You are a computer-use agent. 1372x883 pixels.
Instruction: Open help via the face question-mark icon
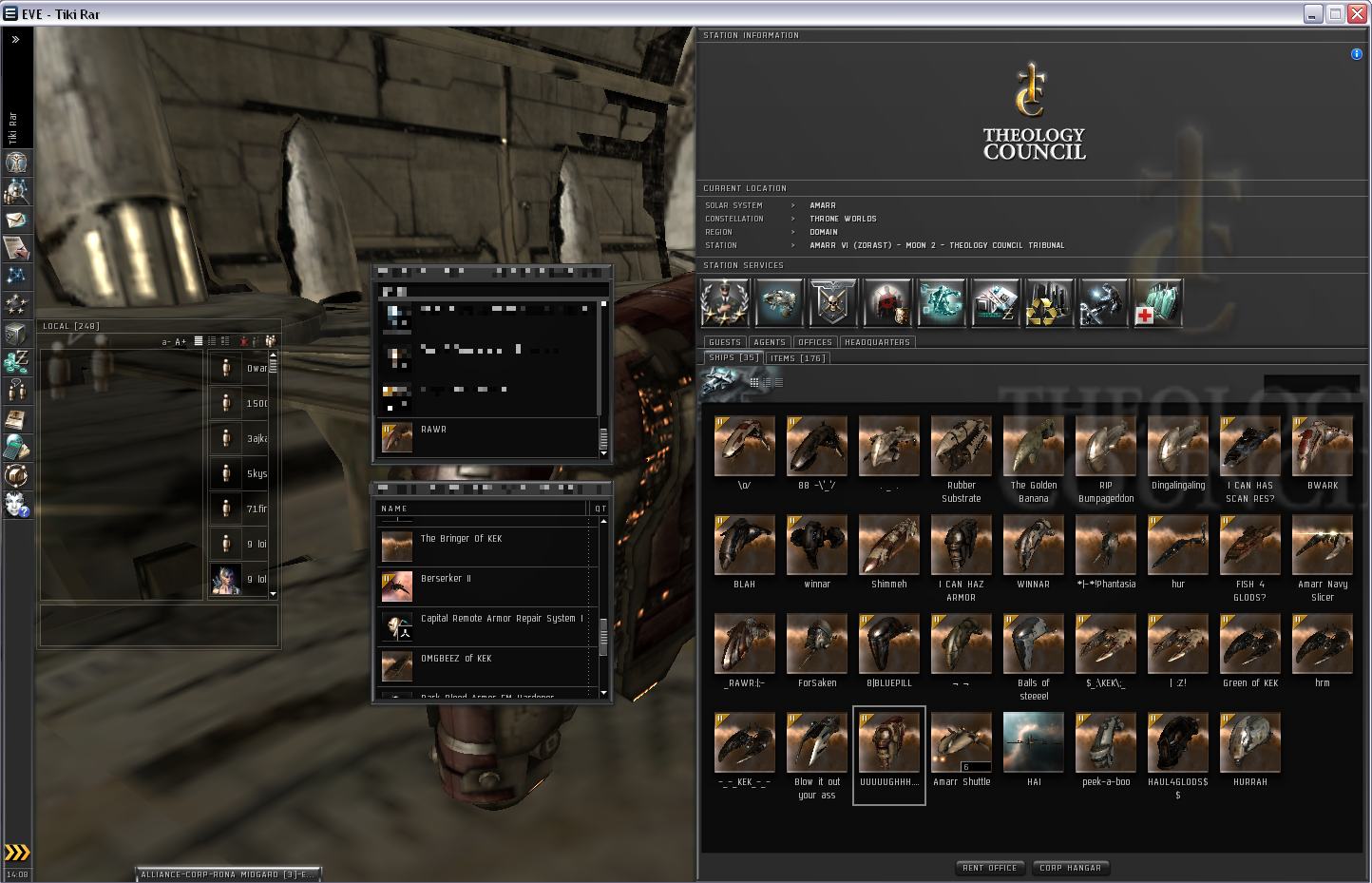click(x=16, y=505)
